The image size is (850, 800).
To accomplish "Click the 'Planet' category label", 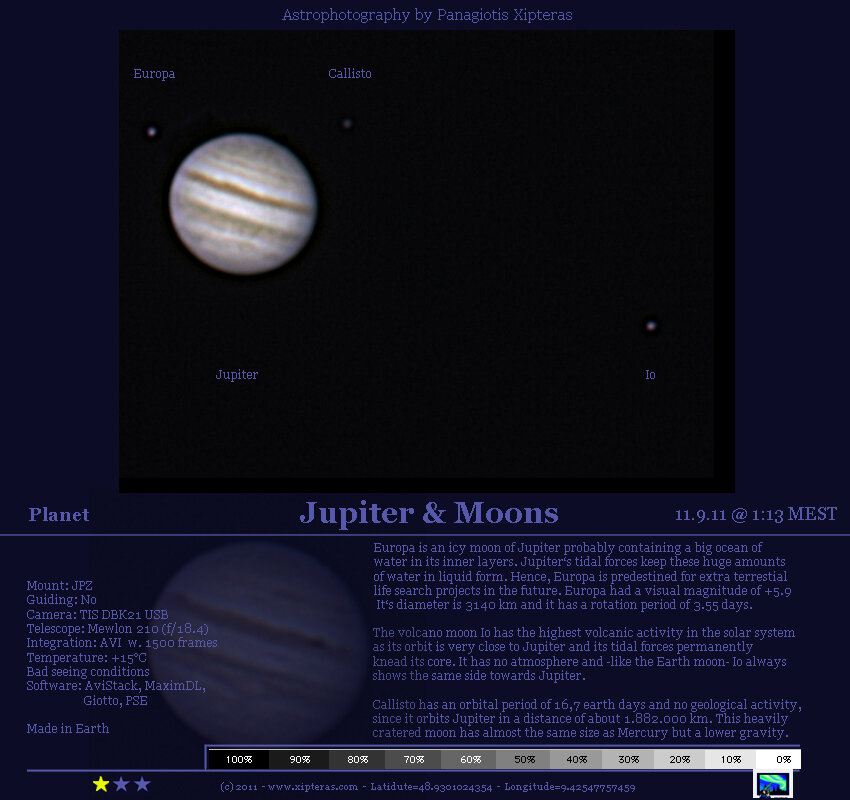I will (x=59, y=515).
